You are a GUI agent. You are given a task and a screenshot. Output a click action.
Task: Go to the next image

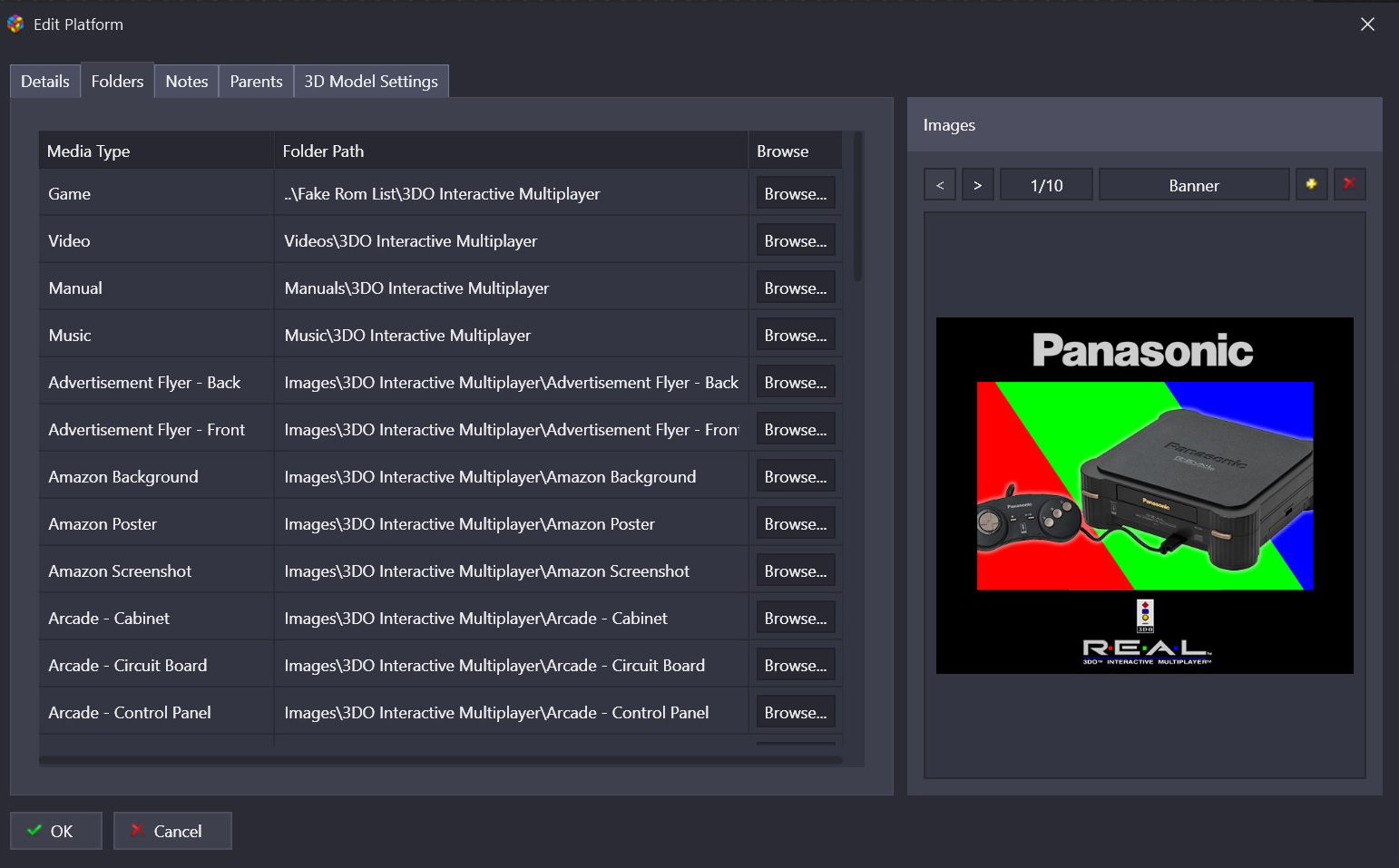point(978,184)
